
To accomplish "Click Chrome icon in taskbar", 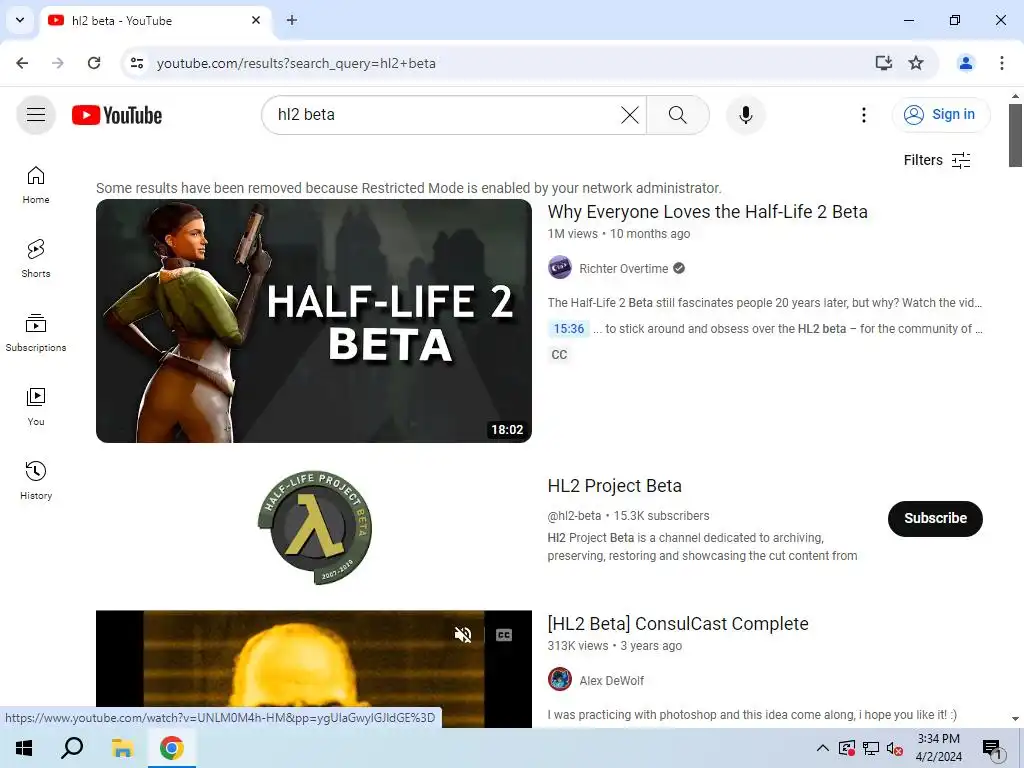I will [171, 748].
